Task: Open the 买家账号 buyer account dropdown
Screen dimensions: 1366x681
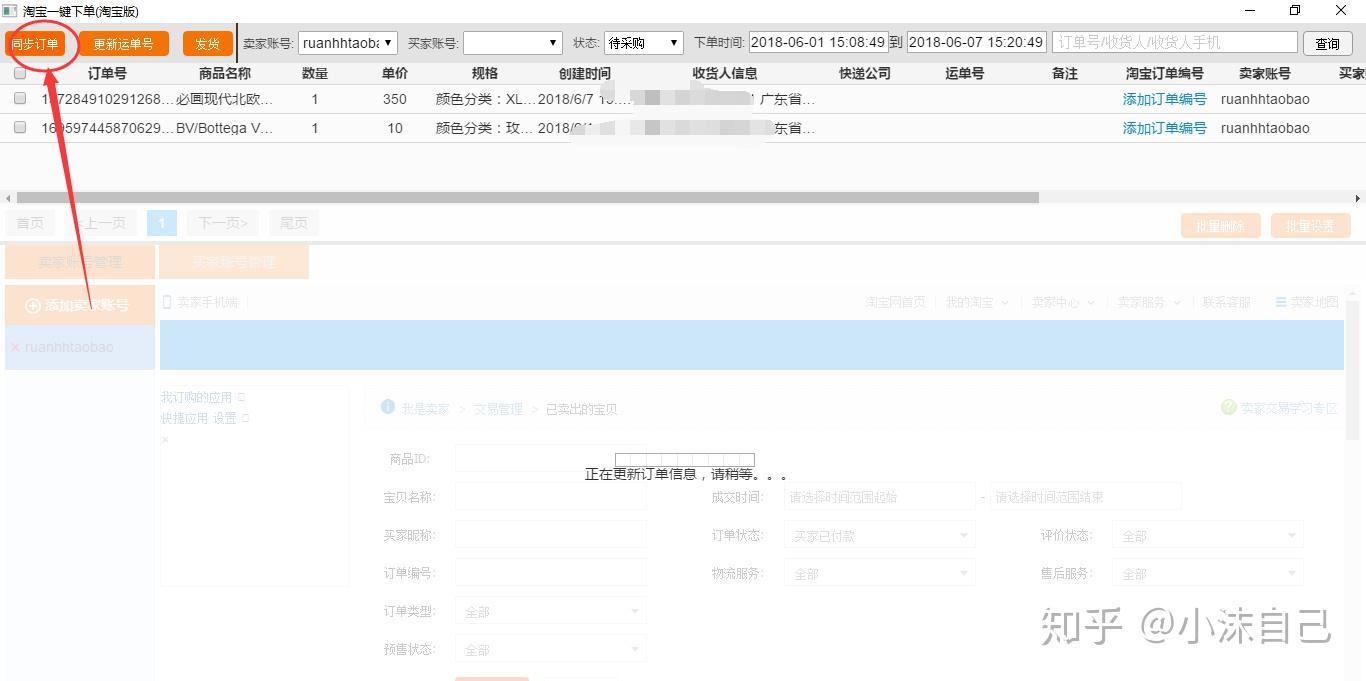Action: (513, 43)
